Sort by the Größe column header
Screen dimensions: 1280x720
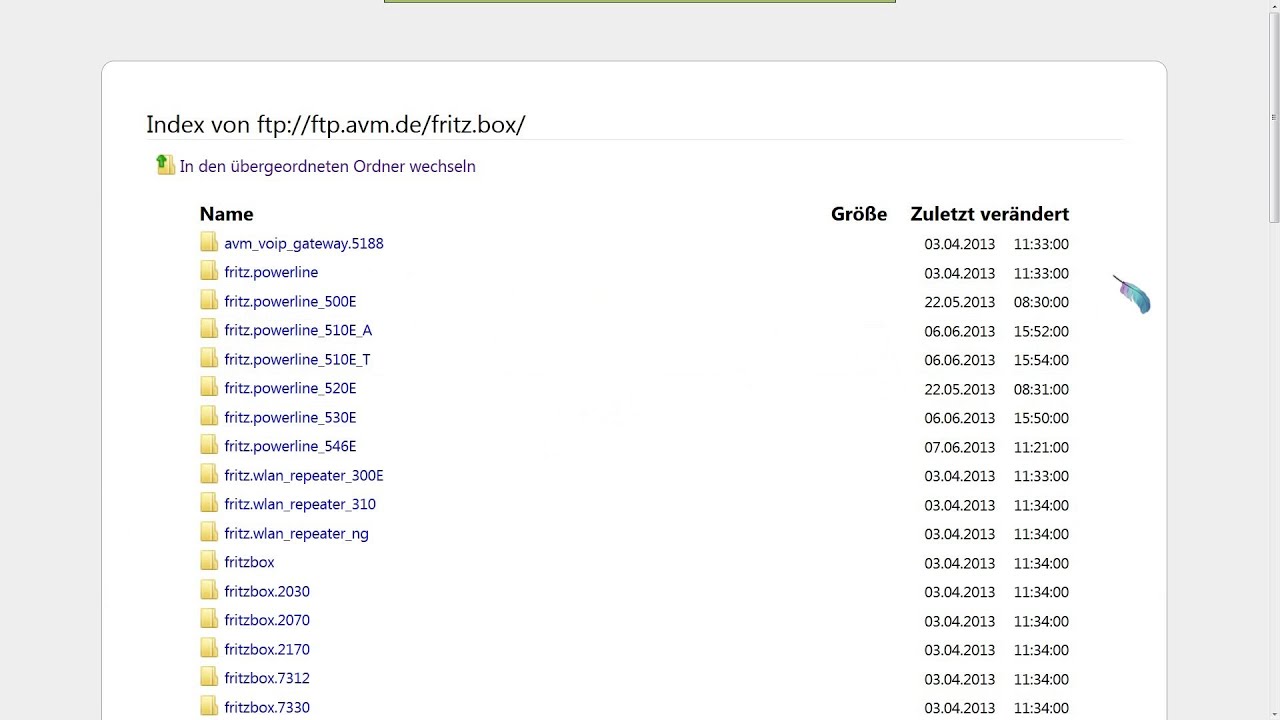click(859, 214)
